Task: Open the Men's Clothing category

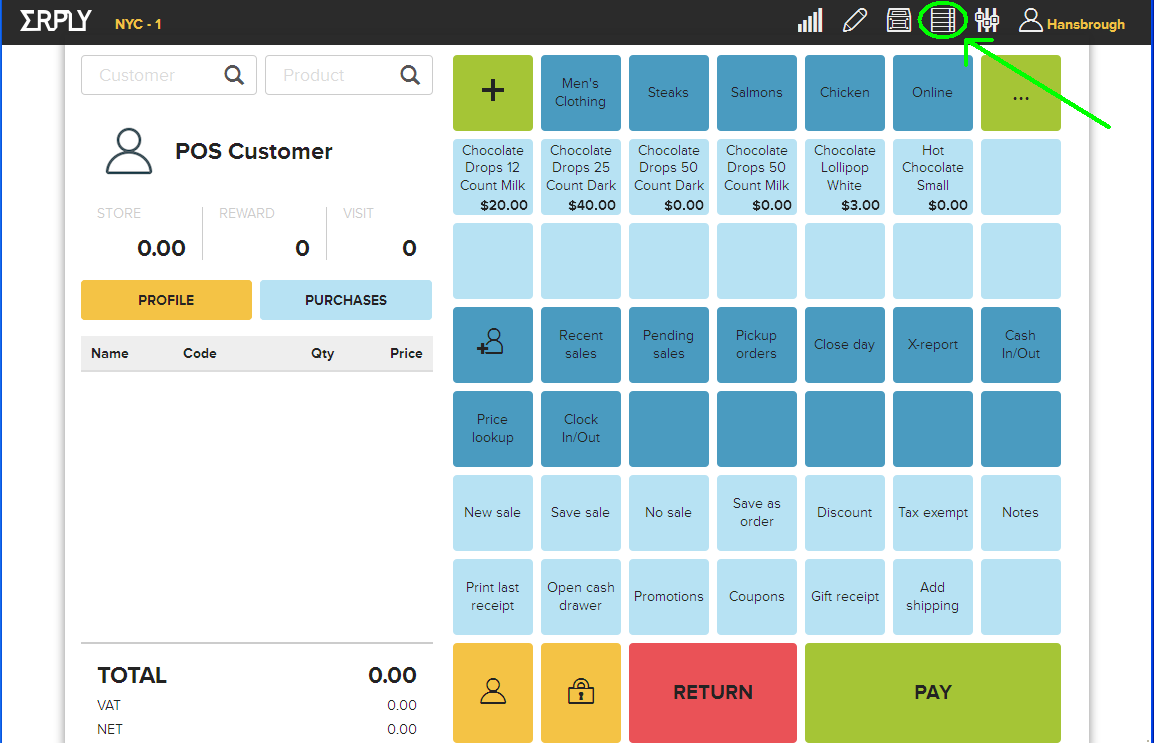Action: pyautogui.click(x=581, y=93)
